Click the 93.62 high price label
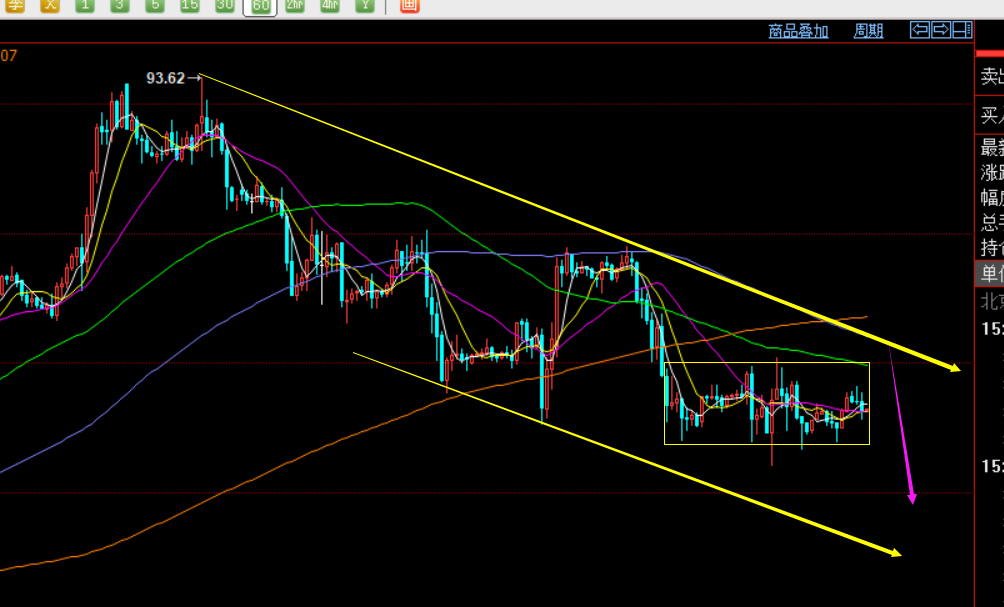 166,78
